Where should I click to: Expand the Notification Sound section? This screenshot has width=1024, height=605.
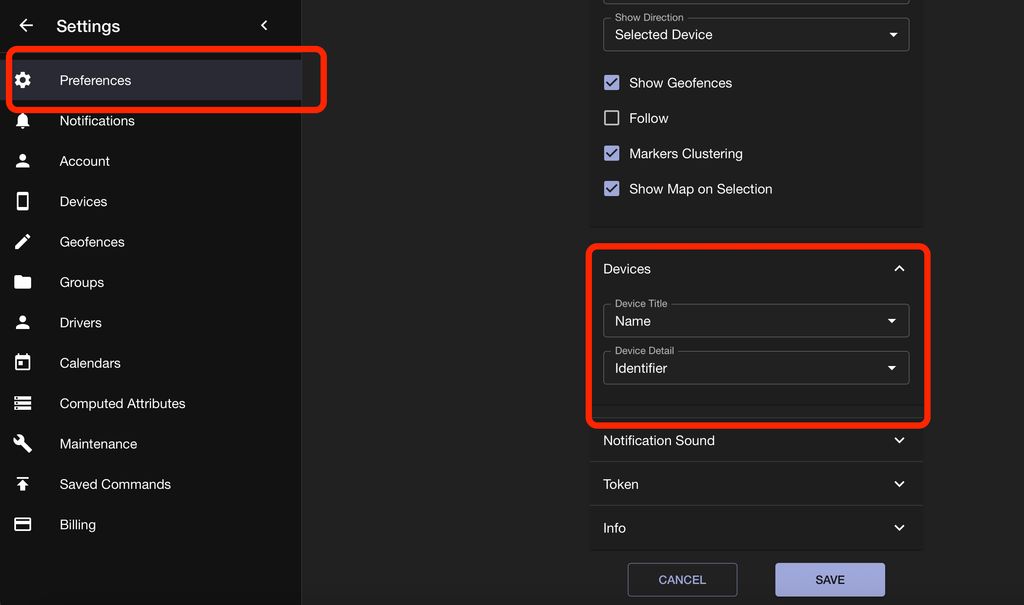pyautogui.click(x=755, y=441)
